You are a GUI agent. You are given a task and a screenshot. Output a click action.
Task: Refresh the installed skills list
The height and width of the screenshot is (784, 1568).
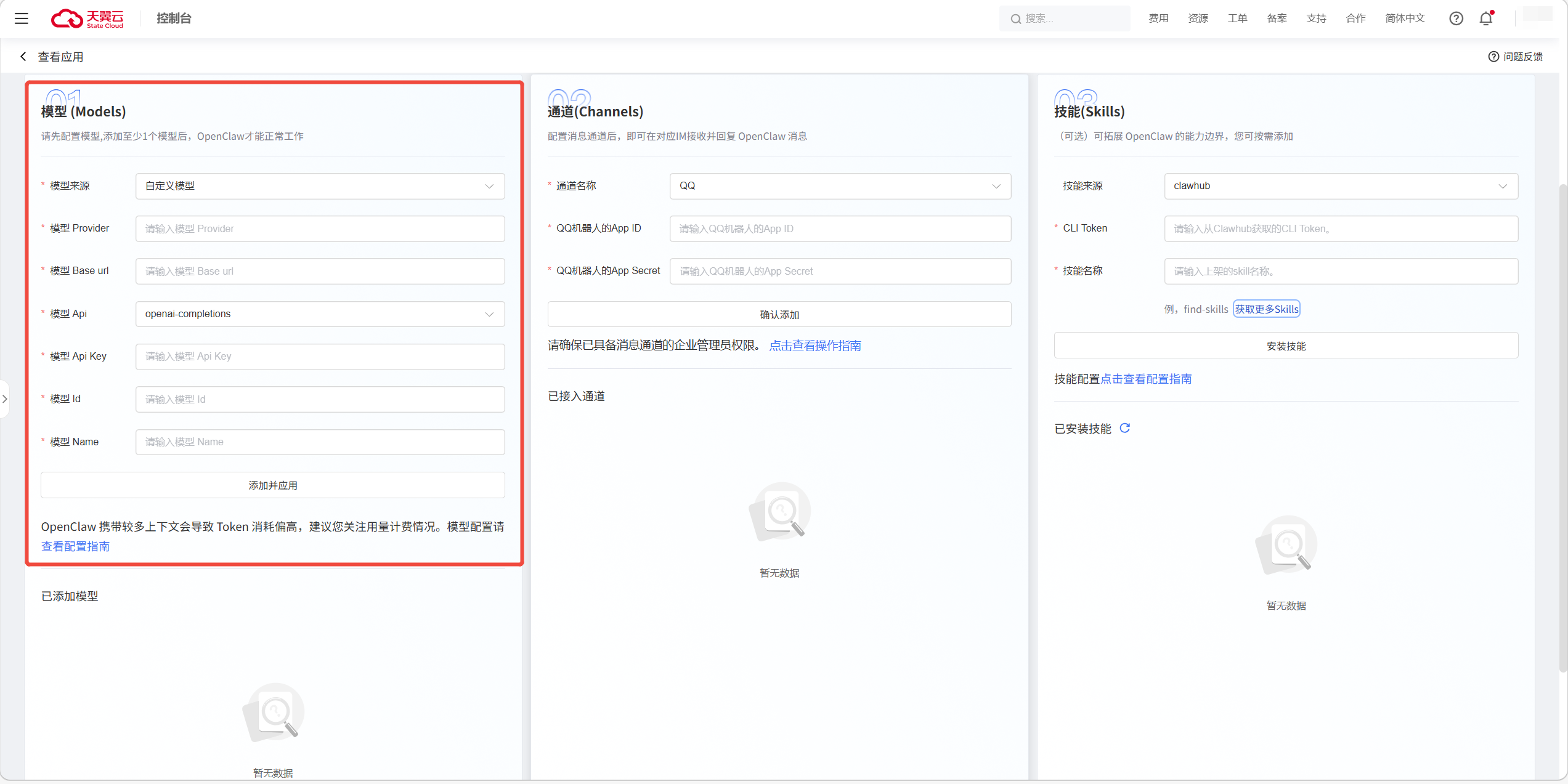[1124, 428]
